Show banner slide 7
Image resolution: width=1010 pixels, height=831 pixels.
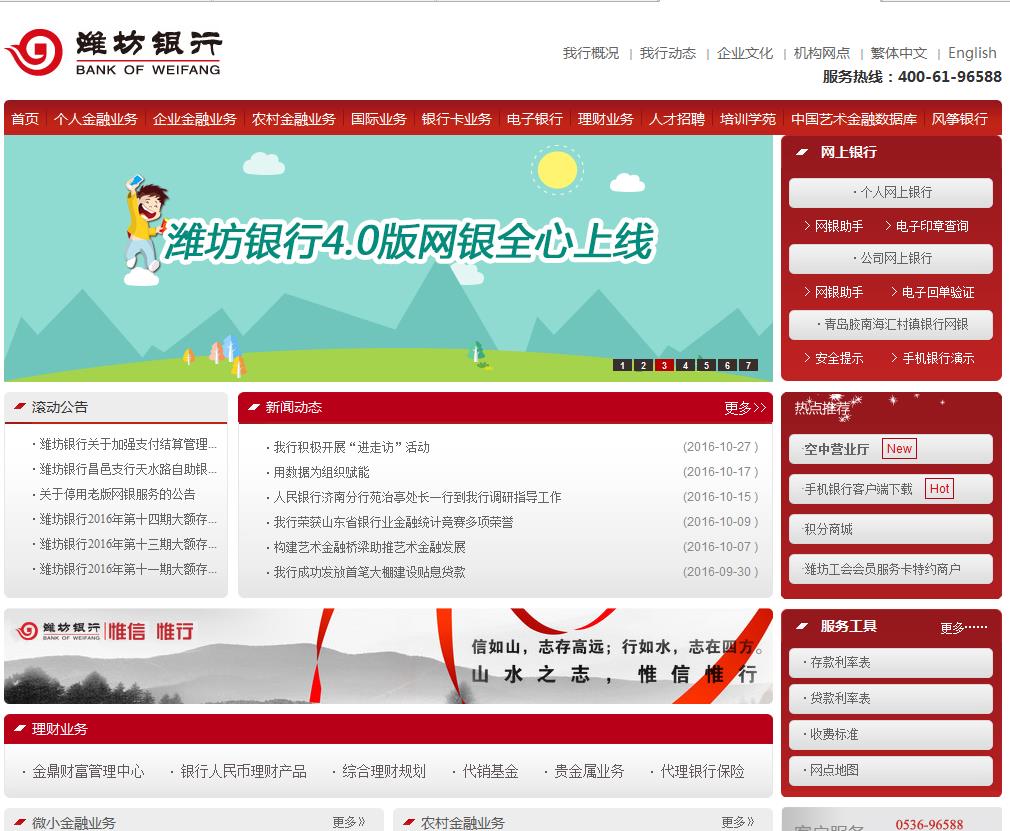point(748,365)
